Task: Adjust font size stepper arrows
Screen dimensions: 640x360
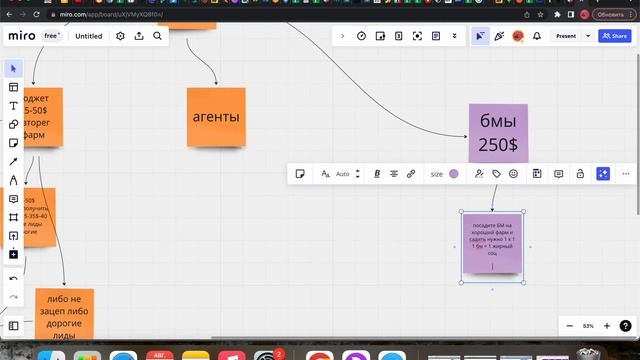Action: [x=358, y=174]
